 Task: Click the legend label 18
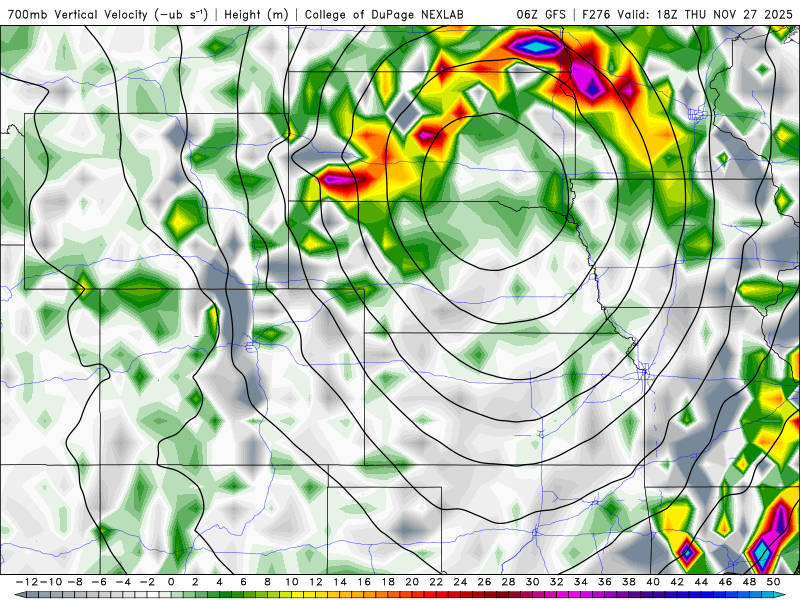pyautogui.click(x=388, y=582)
